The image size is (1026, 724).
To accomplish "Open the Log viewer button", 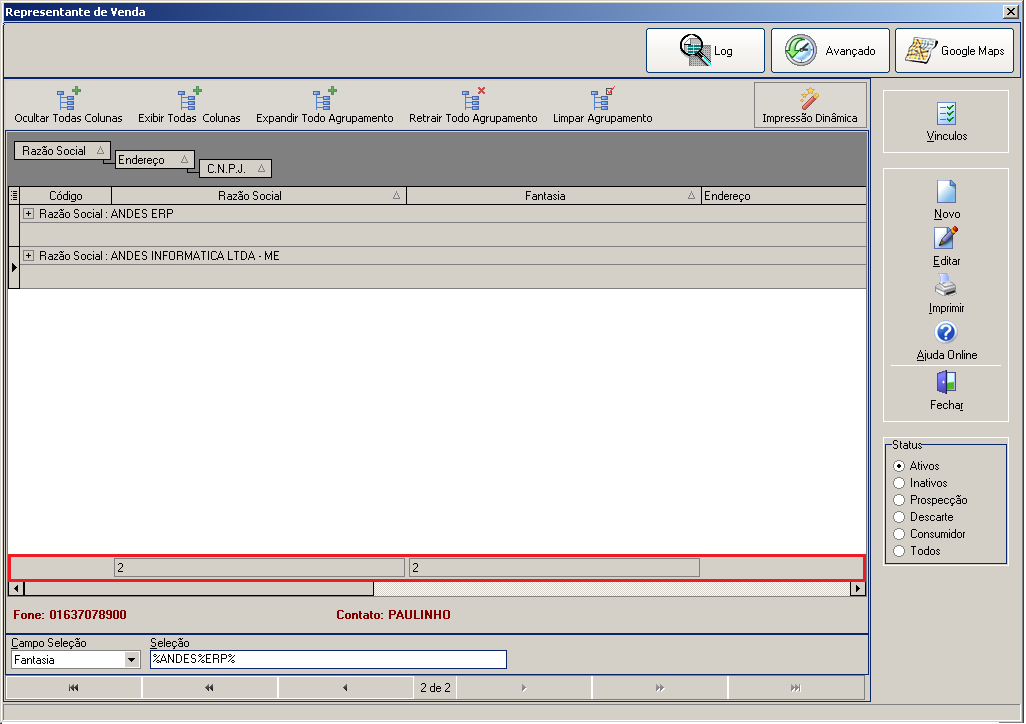I will tap(705, 50).
